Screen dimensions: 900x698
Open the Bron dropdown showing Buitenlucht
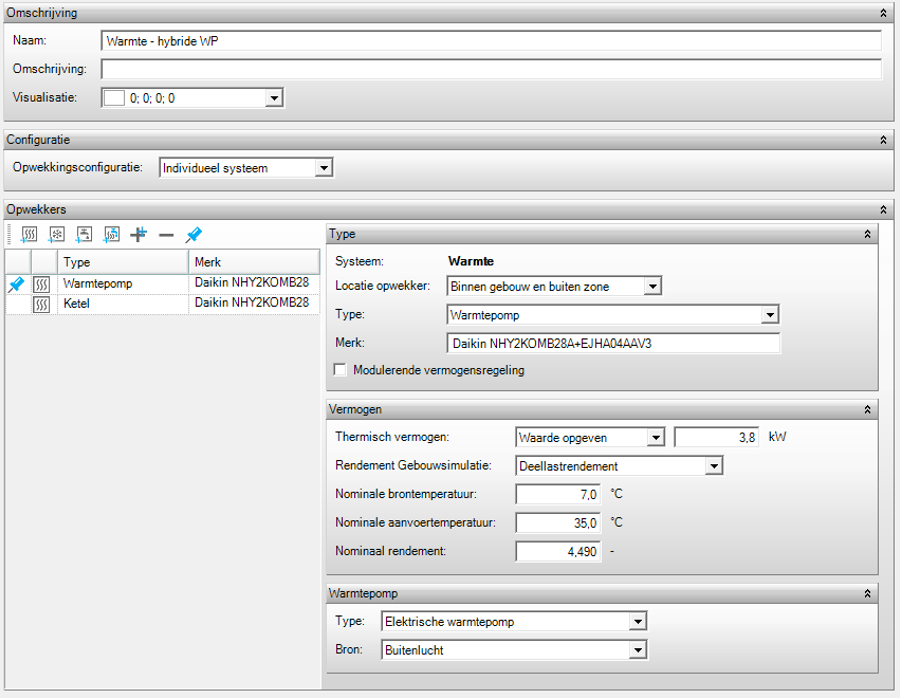tap(637, 650)
